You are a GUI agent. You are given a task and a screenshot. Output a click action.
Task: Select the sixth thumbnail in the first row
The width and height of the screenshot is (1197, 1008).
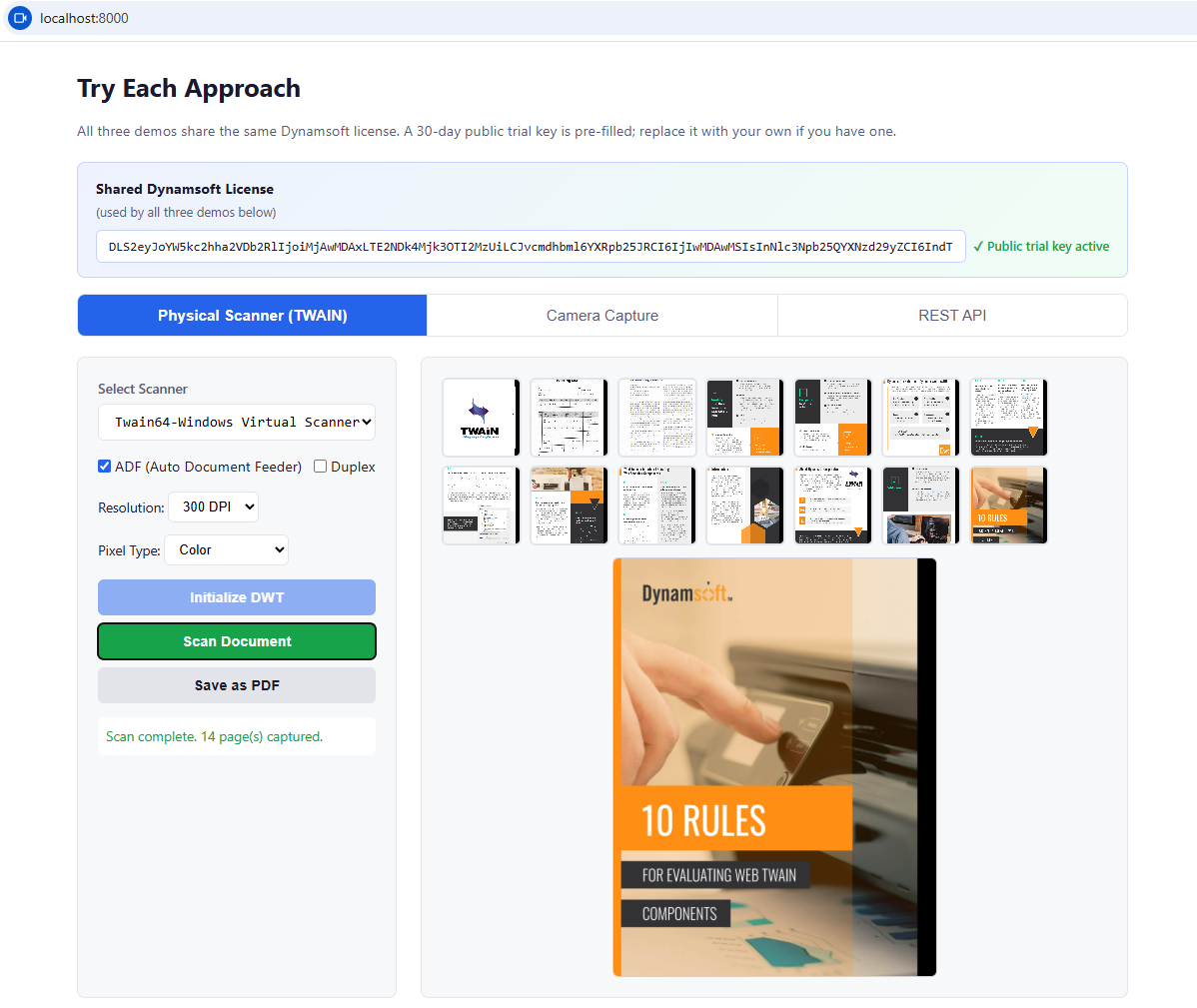[920, 418]
